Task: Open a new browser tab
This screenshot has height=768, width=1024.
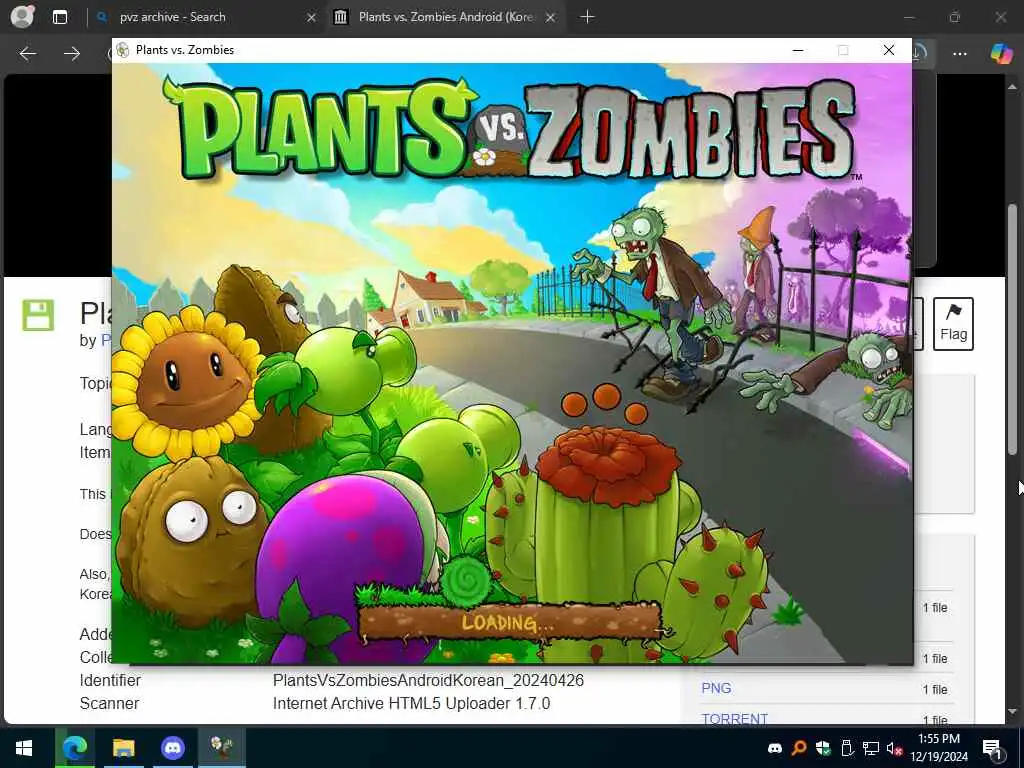Action: (x=587, y=17)
